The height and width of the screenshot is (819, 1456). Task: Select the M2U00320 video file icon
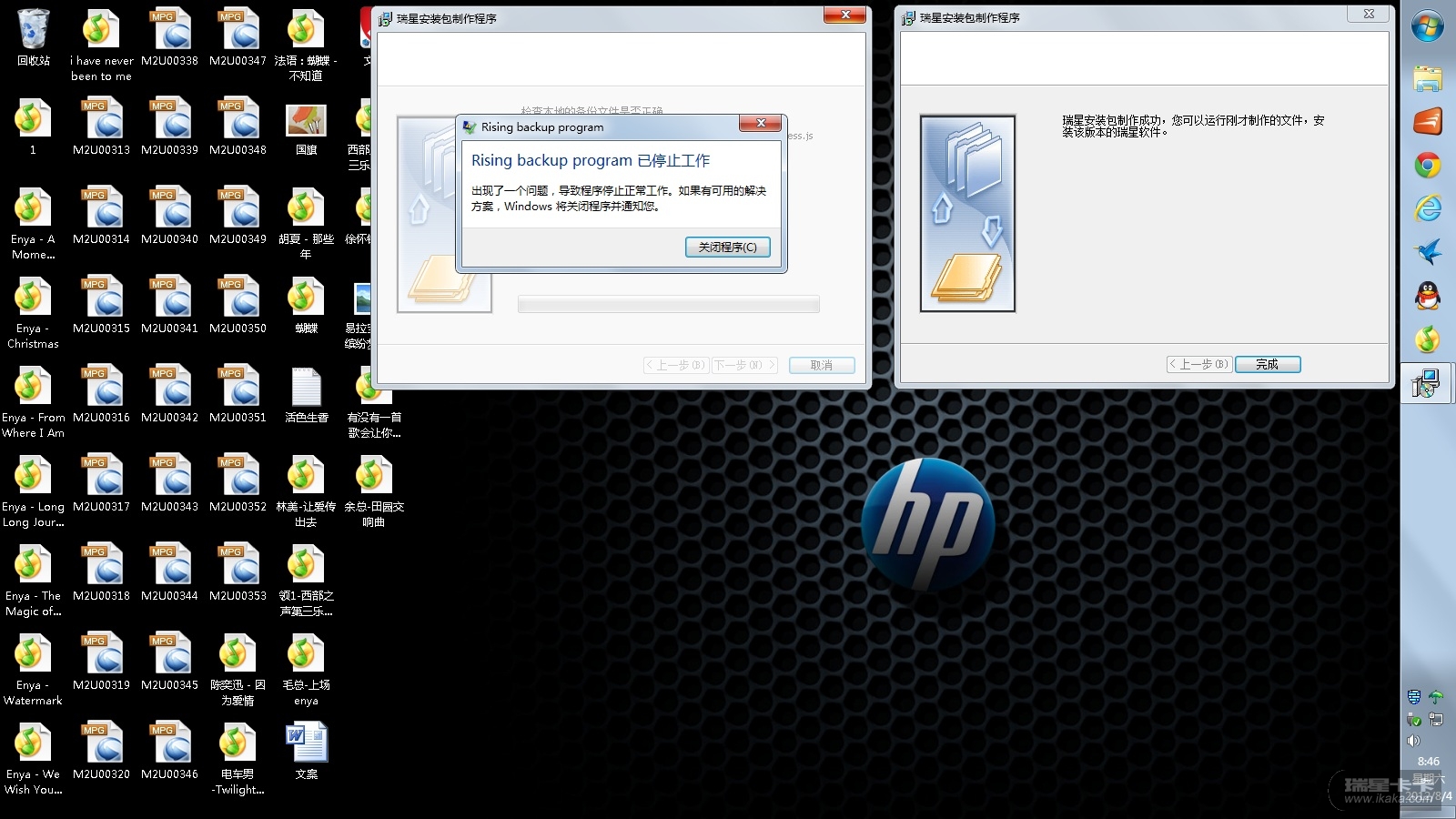(x=101, y=752)
